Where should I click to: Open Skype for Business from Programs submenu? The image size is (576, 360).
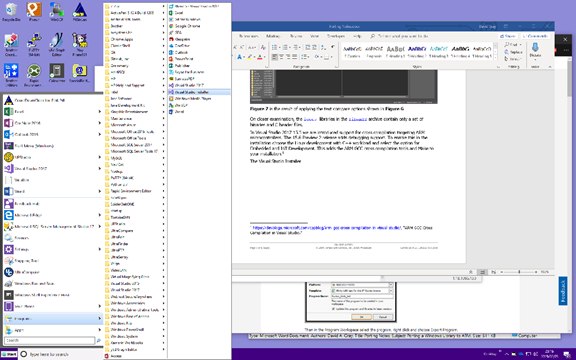point(199,72)
